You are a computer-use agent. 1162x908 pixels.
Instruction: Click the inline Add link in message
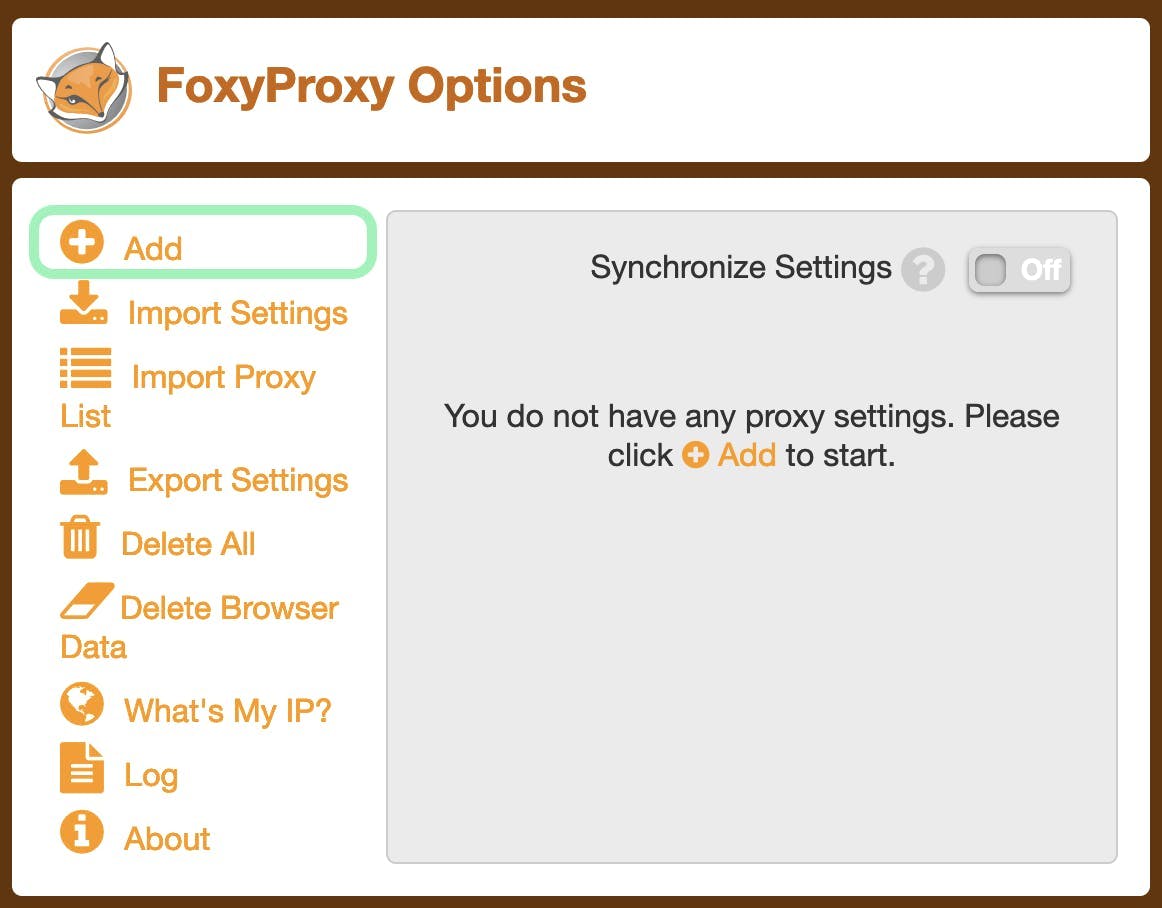(x=746, y=455)
